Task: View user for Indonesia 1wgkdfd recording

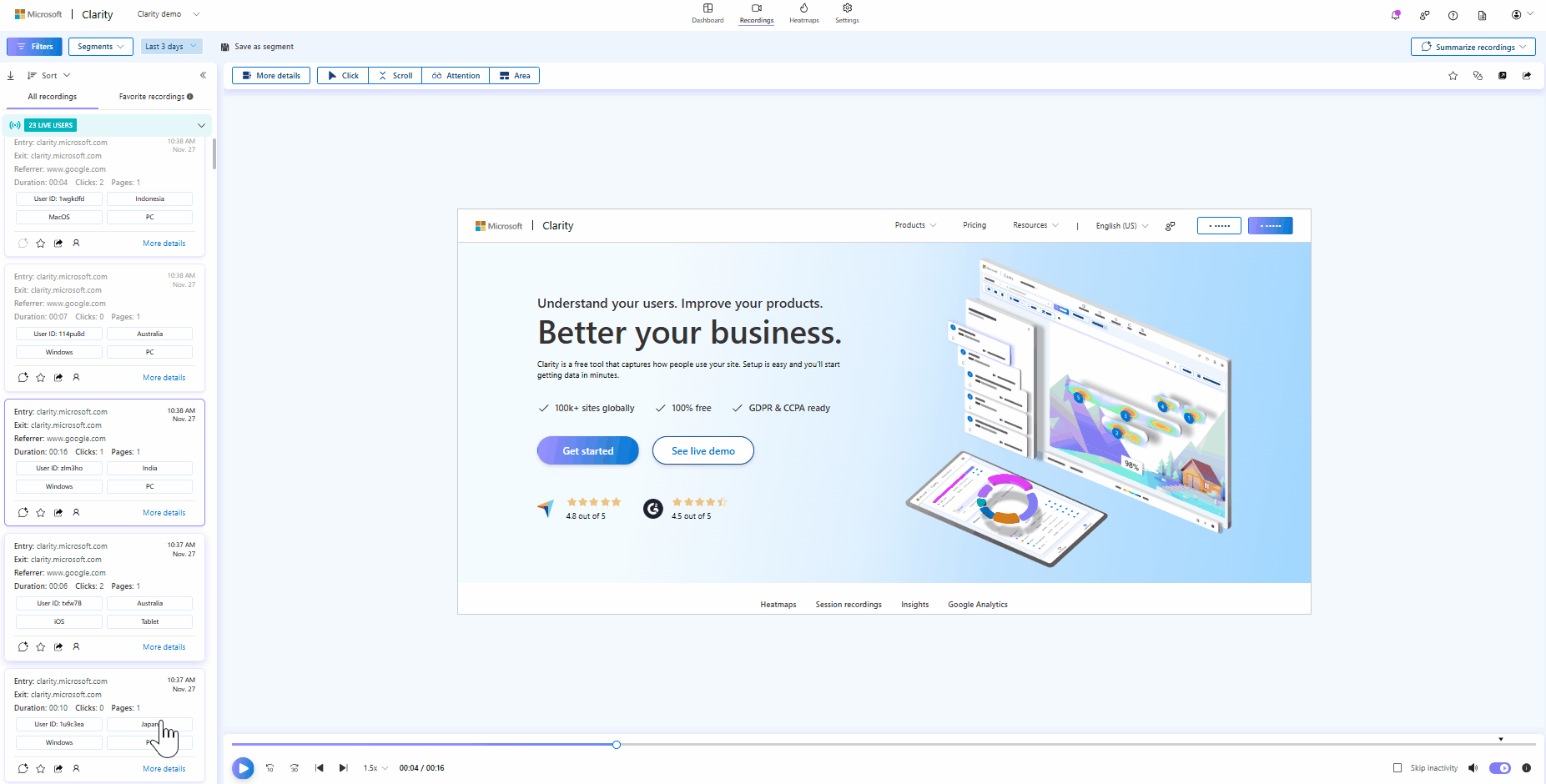Action: point(76,244)
